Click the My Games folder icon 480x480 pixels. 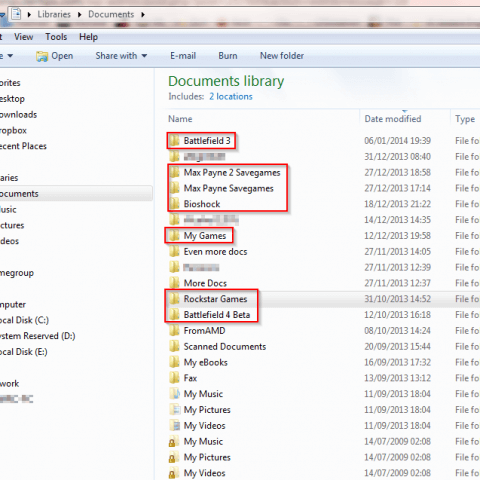pyautogui.click(x=174, y=236)
